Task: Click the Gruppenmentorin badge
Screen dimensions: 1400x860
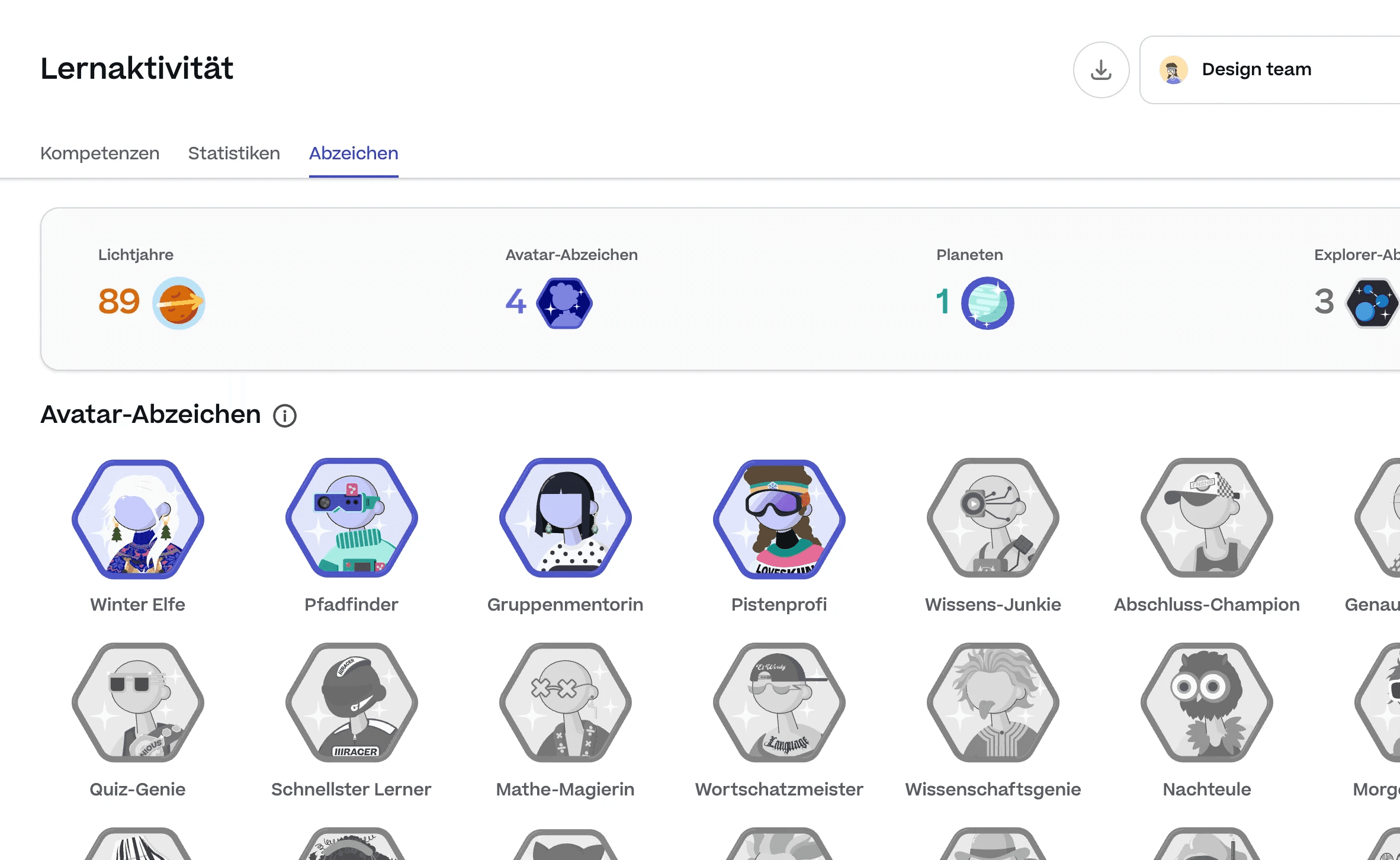Action: click(x=565, y=519)
